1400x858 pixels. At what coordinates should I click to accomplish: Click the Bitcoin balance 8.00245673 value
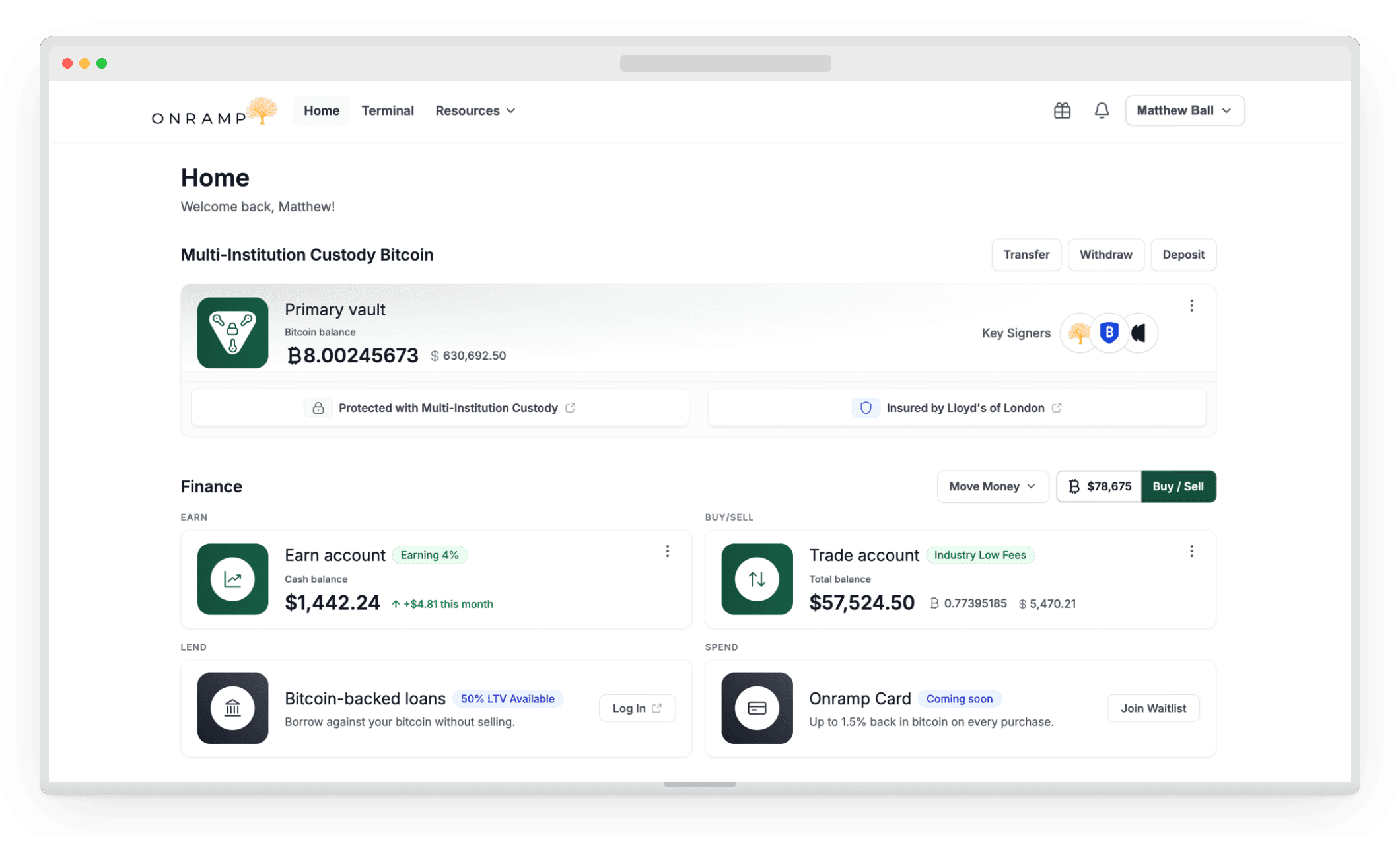tap(353, 356)
